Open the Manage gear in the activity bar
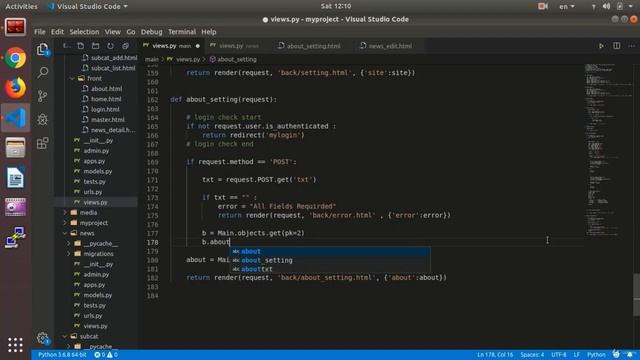 click(x=42, y=338)
